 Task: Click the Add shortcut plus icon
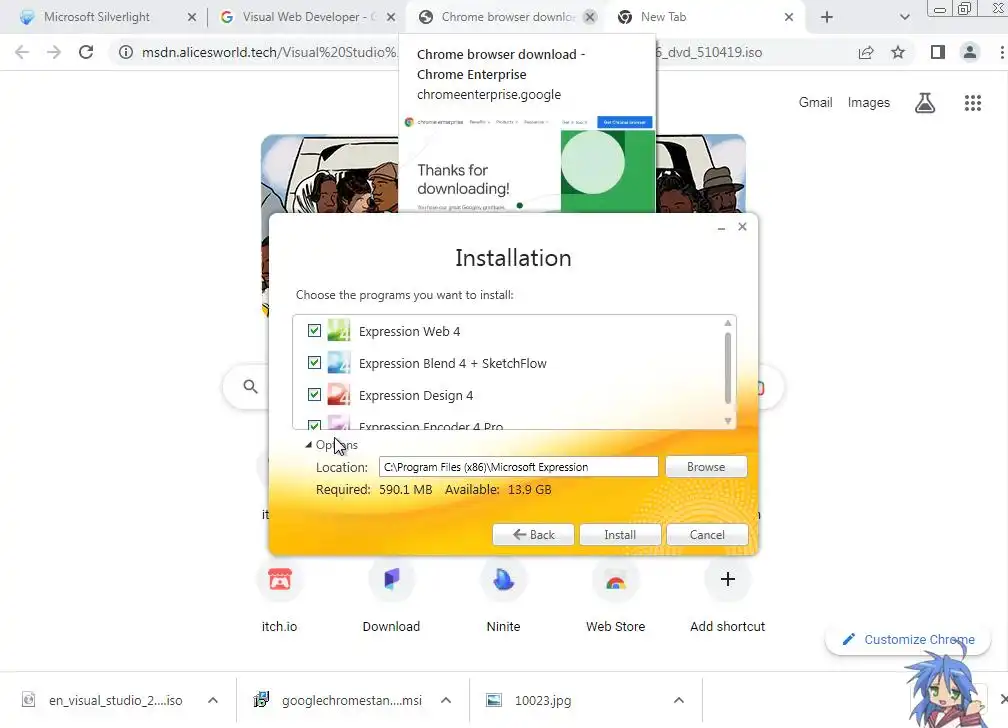728,579
